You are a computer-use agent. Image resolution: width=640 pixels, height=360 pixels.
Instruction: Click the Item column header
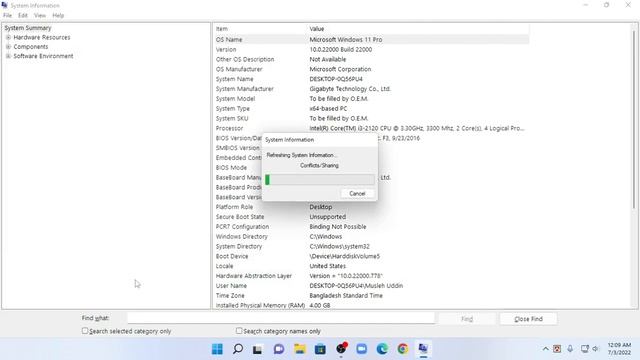tap(260, 29)
